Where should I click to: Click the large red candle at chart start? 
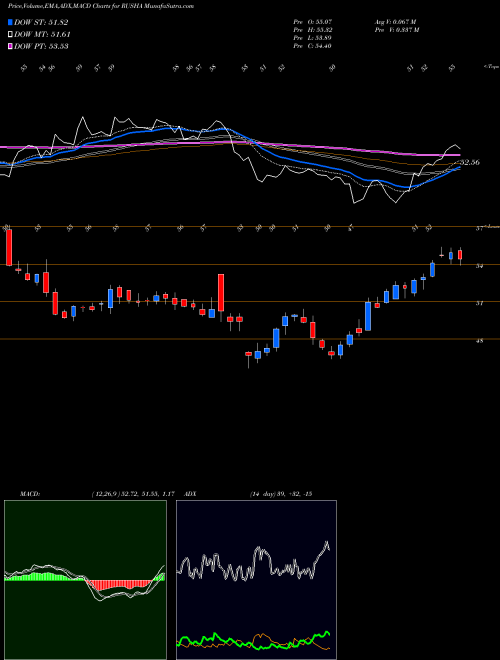8,247
